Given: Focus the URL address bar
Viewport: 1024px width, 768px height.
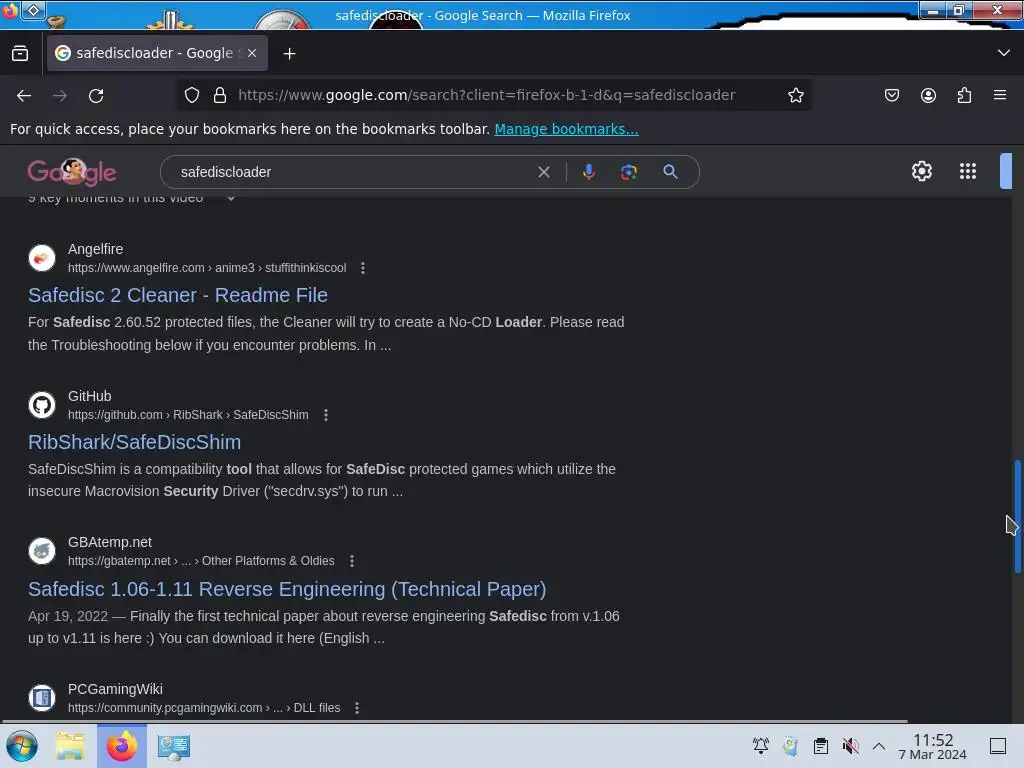Looking at the screenshot, I should pyautogui.click(x=487, y=95).
